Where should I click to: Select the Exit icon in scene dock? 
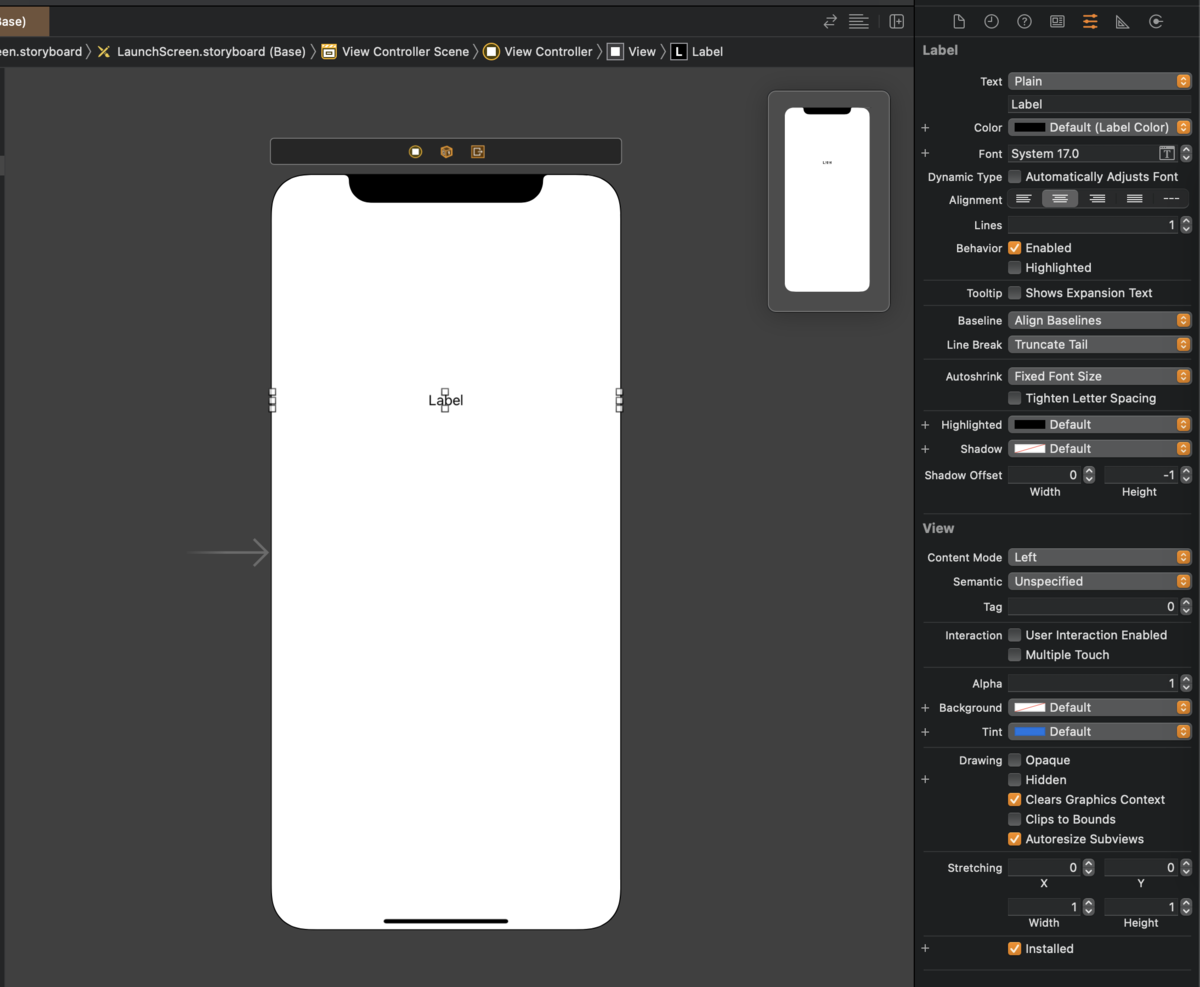point(478,152)
